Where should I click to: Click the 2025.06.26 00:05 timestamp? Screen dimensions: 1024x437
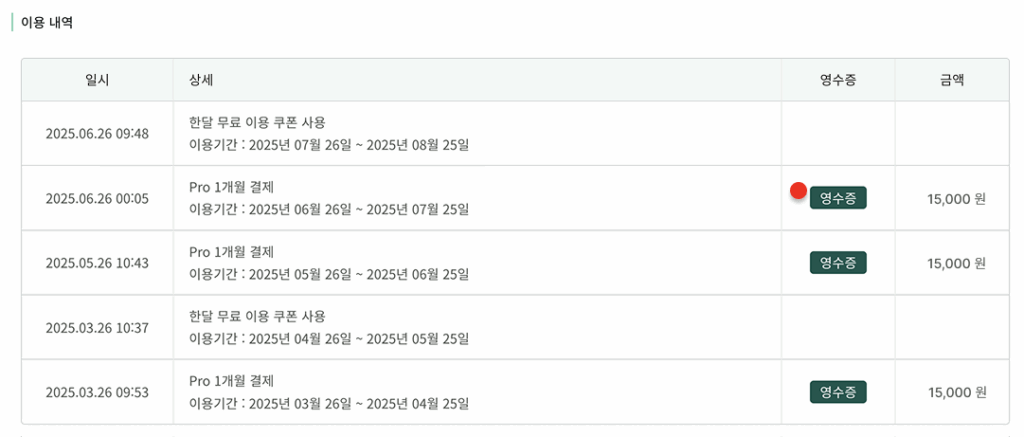pyautogui.click(x=97, y=198)
